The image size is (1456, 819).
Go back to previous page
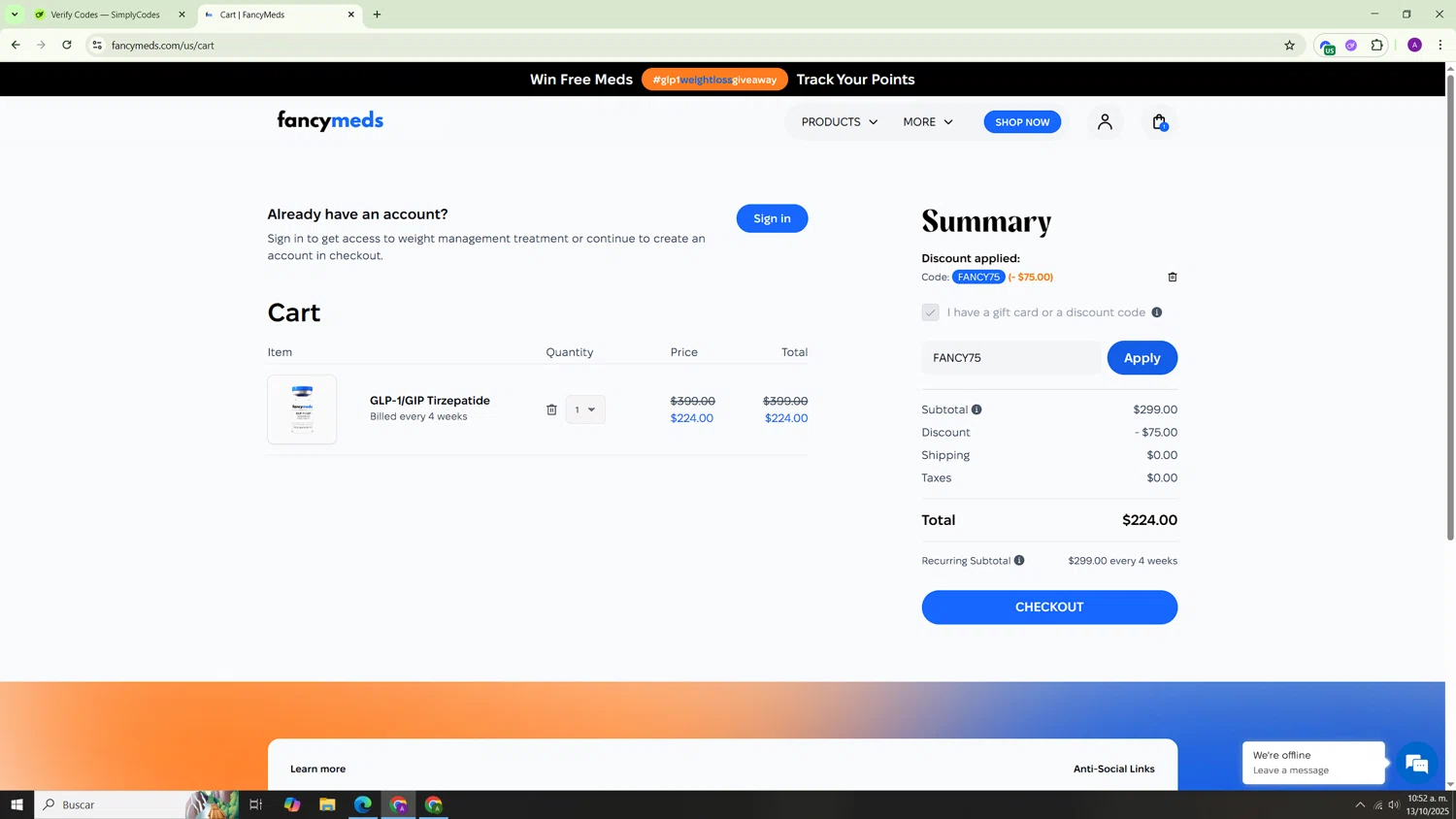16,45
